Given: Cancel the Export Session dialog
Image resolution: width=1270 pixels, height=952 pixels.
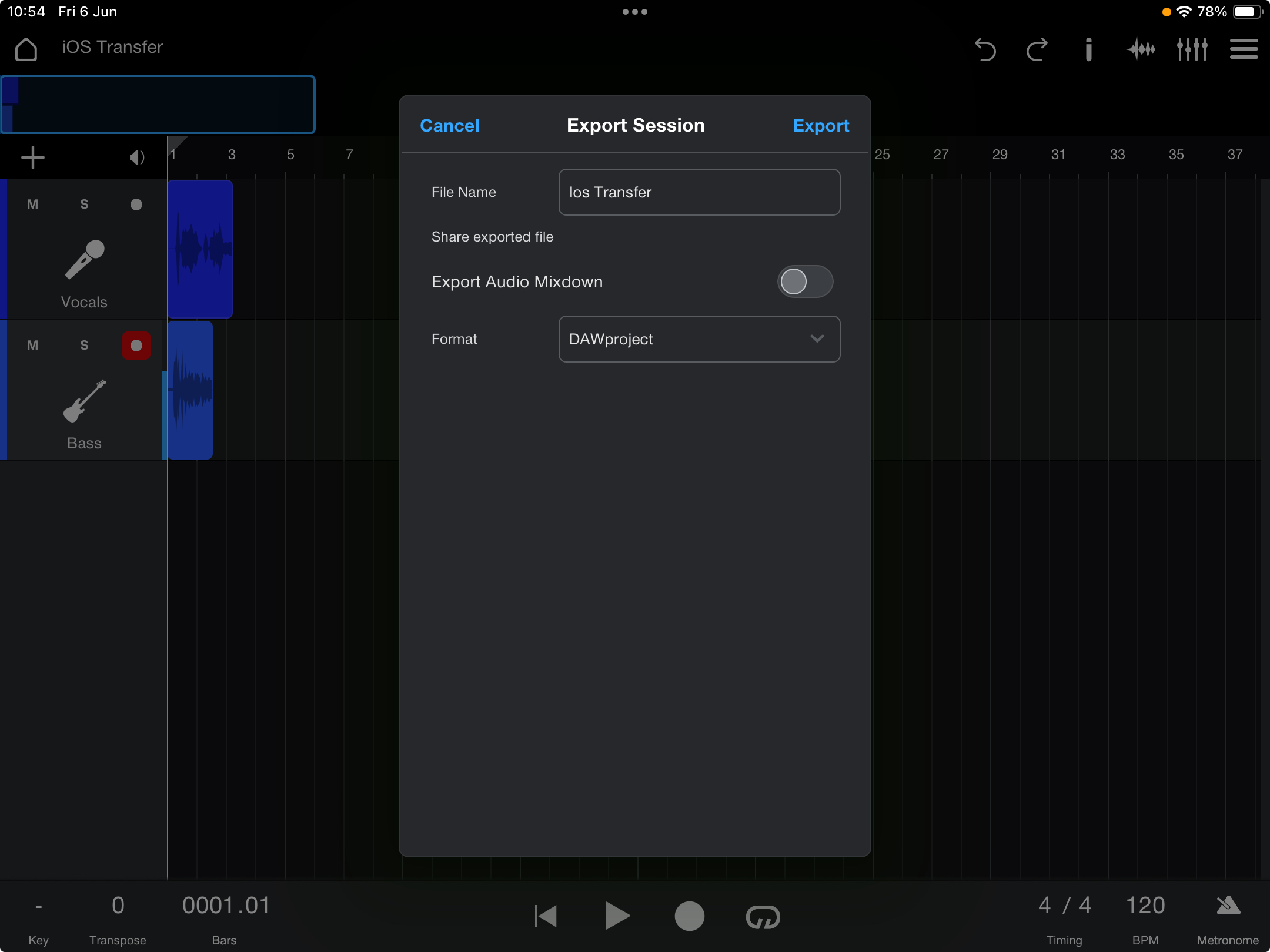Looking at the screenshot, I should click(x=450, y=125).
